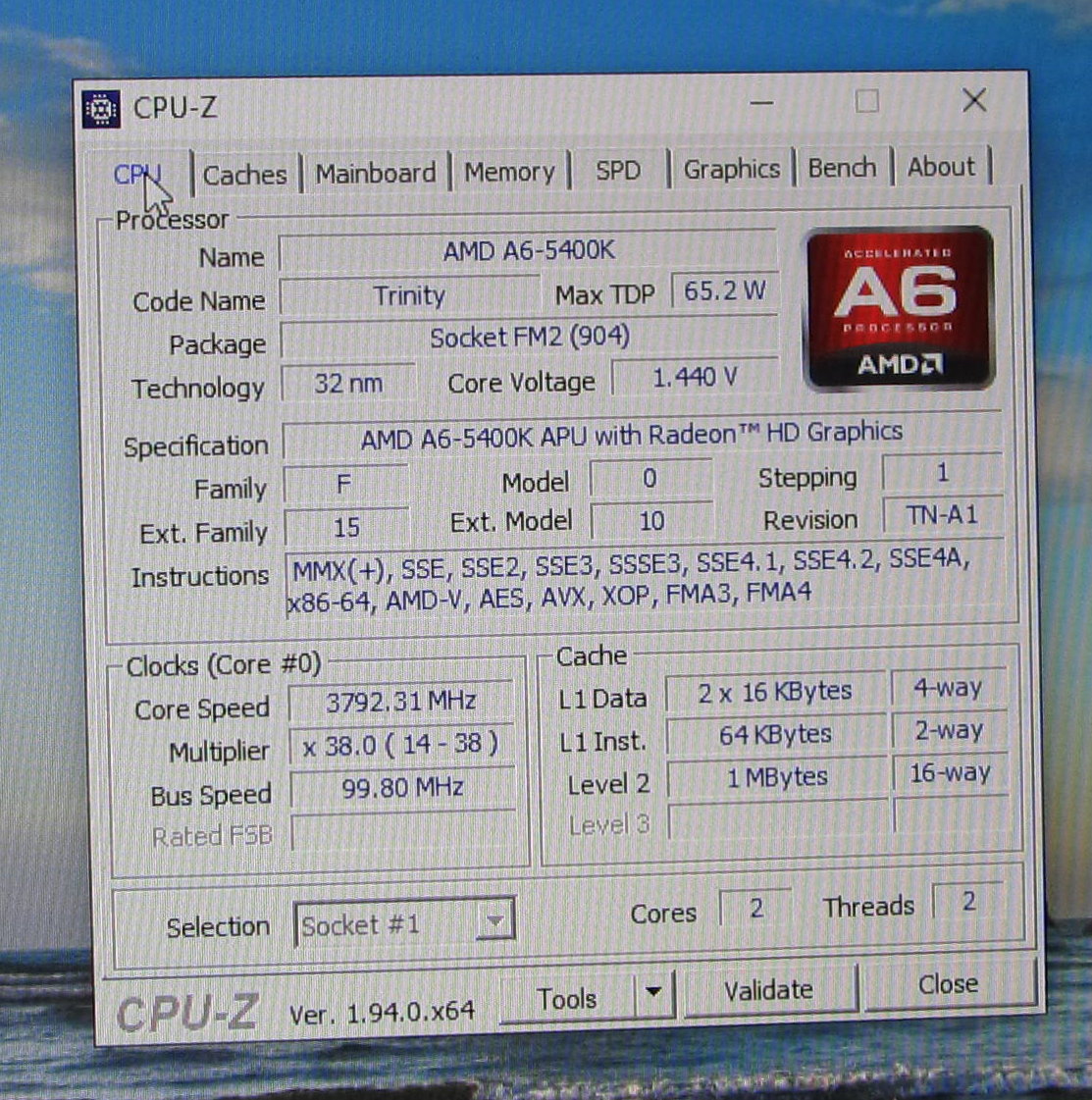Close the CPU-Z window with X
This screenshot has height=1100, width=1092.
click(x=975, y=100)
